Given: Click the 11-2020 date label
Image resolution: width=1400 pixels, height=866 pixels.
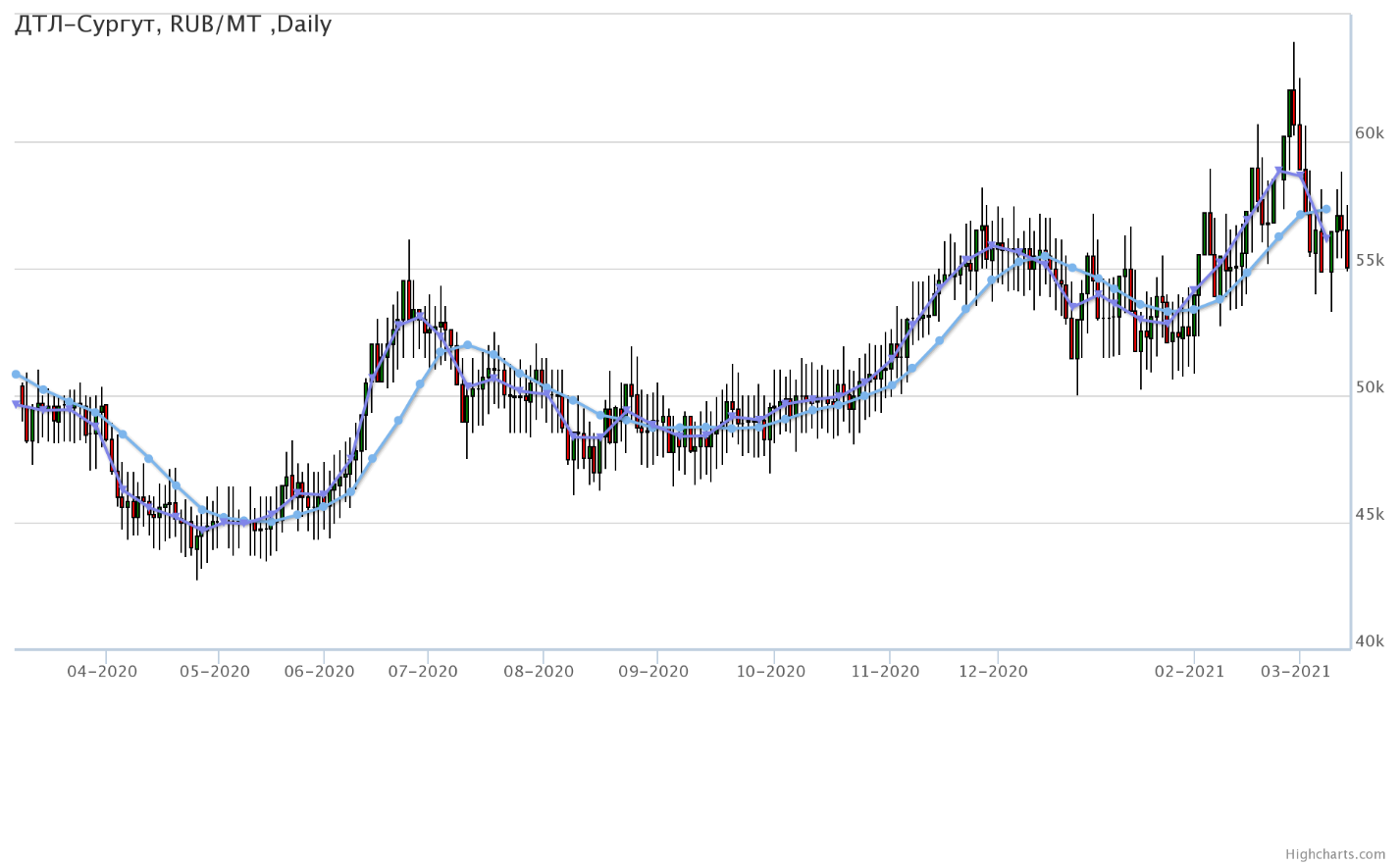Looking at the screenshot, I should [886, 672].
